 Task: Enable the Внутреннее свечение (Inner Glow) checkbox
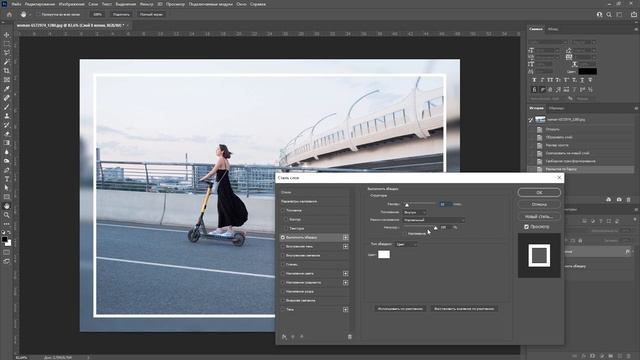coord(282,255)
